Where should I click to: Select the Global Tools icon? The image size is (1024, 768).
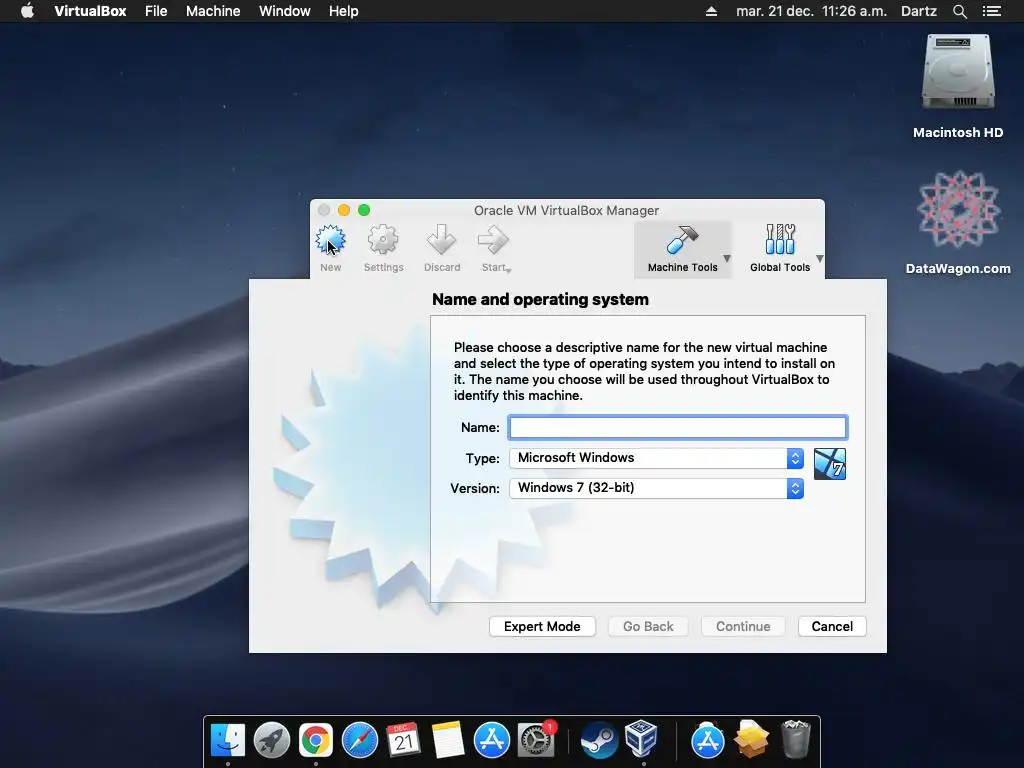click(x=780, y=240)
